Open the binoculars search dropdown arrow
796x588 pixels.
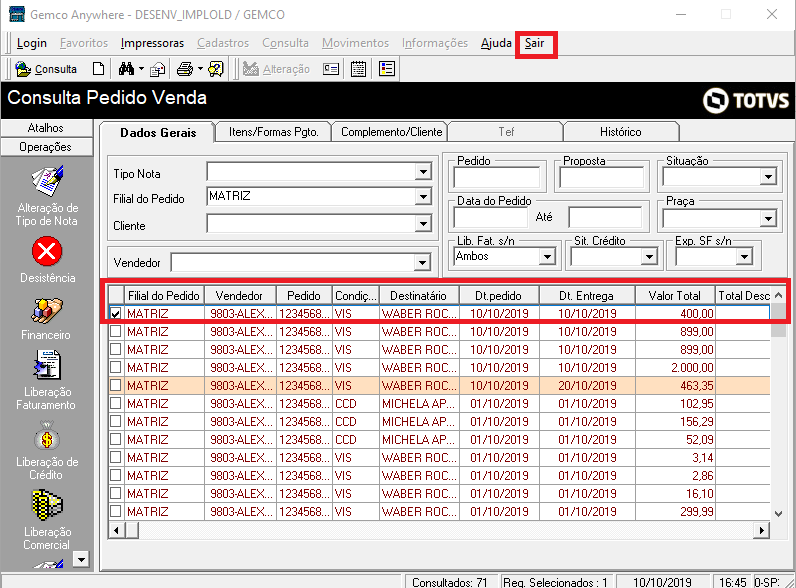pyautogui.click(x=141, y=69)
